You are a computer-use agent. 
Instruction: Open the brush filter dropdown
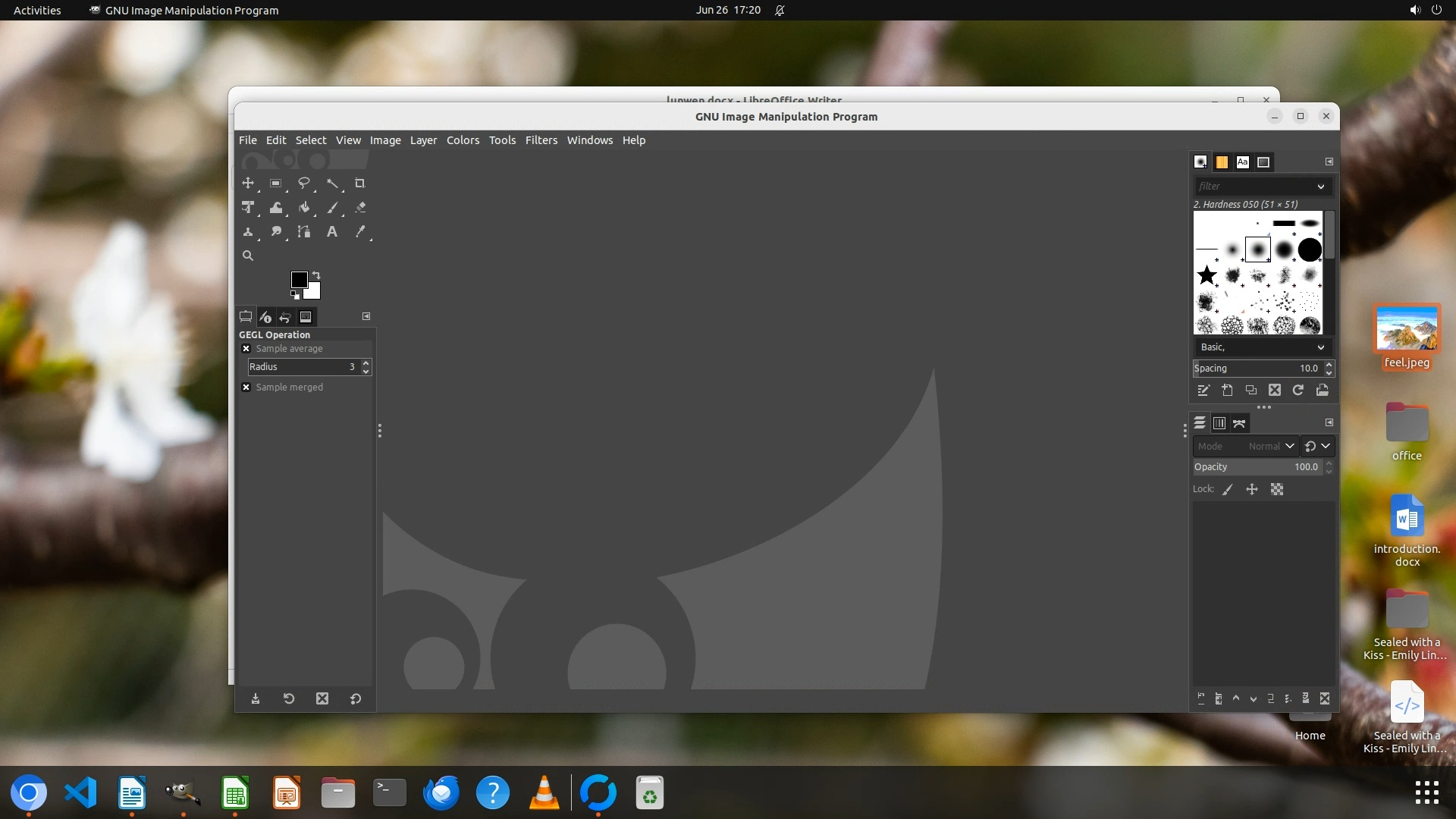point(1320,187)
